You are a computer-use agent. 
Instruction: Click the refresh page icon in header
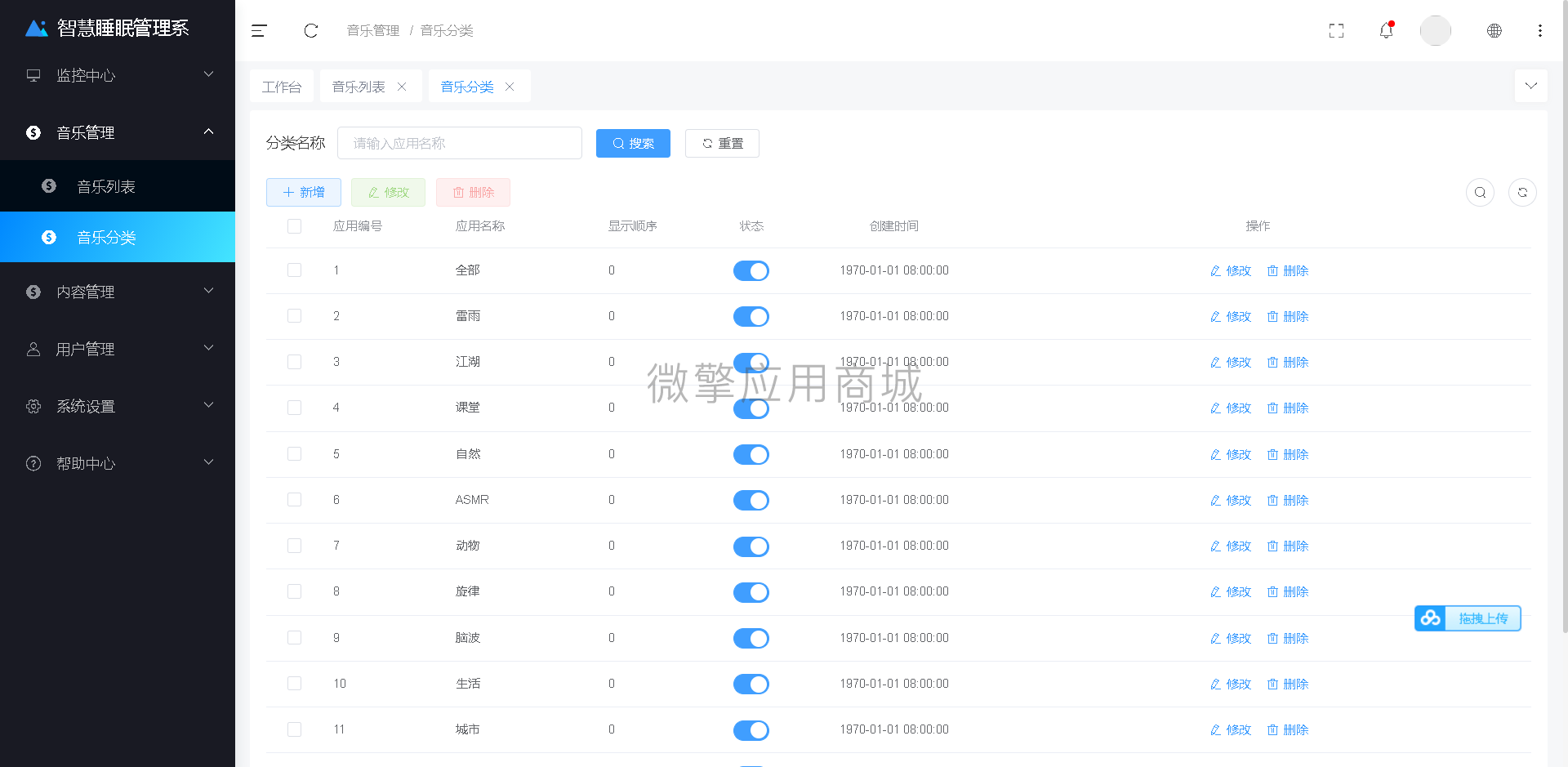pyautogui.click(x=311, y=31)
